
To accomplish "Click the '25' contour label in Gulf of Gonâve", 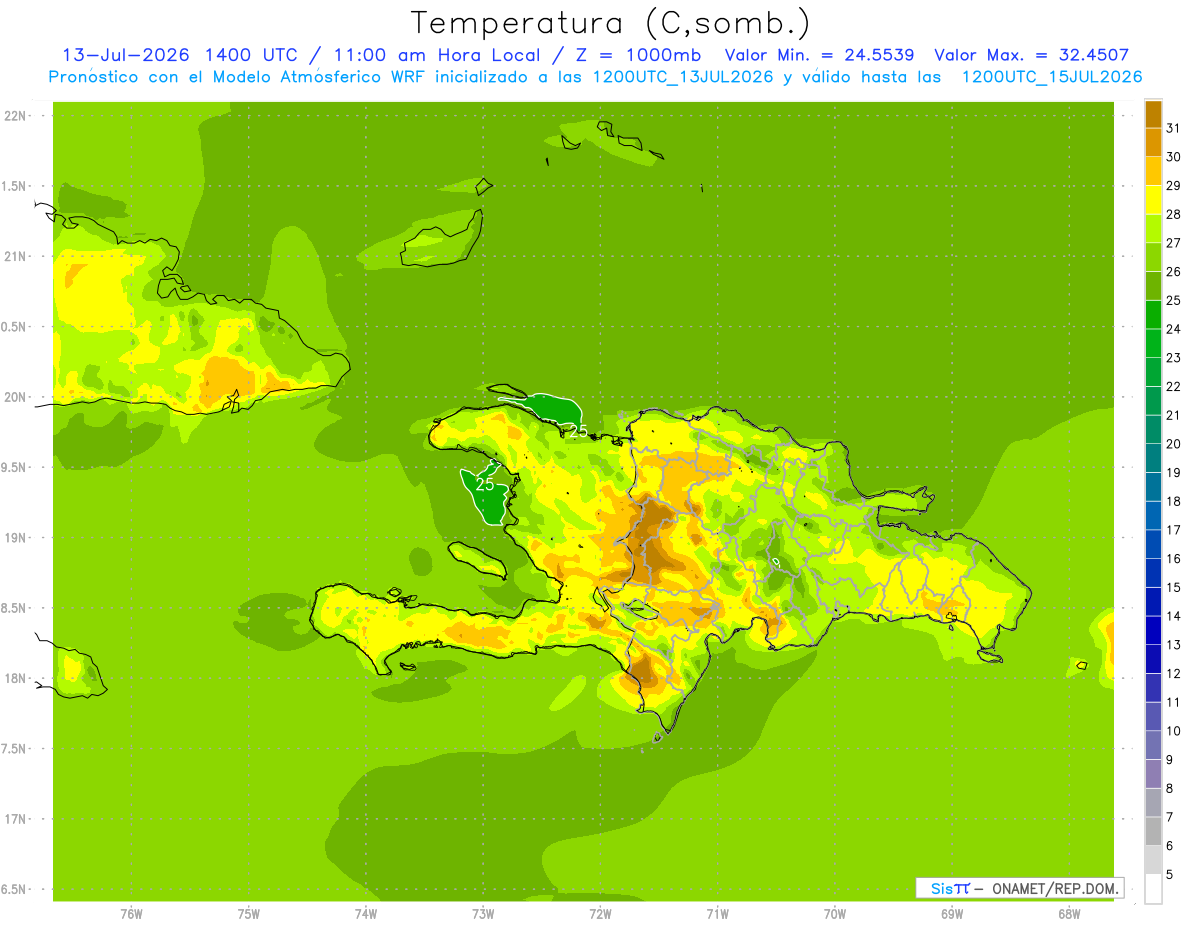I will coord(485,484).
